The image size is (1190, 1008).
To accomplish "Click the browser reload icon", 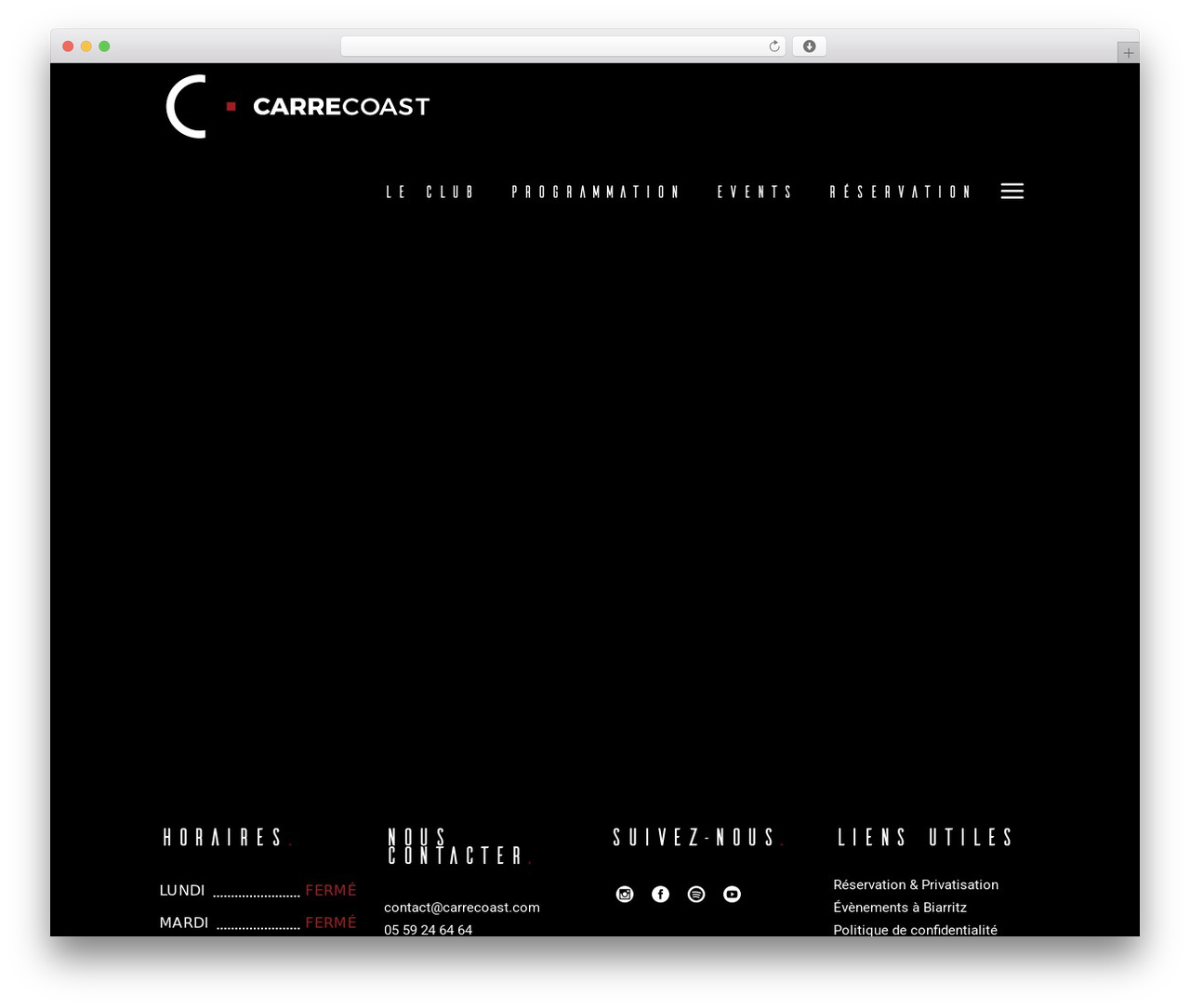I will click(774, 46).
